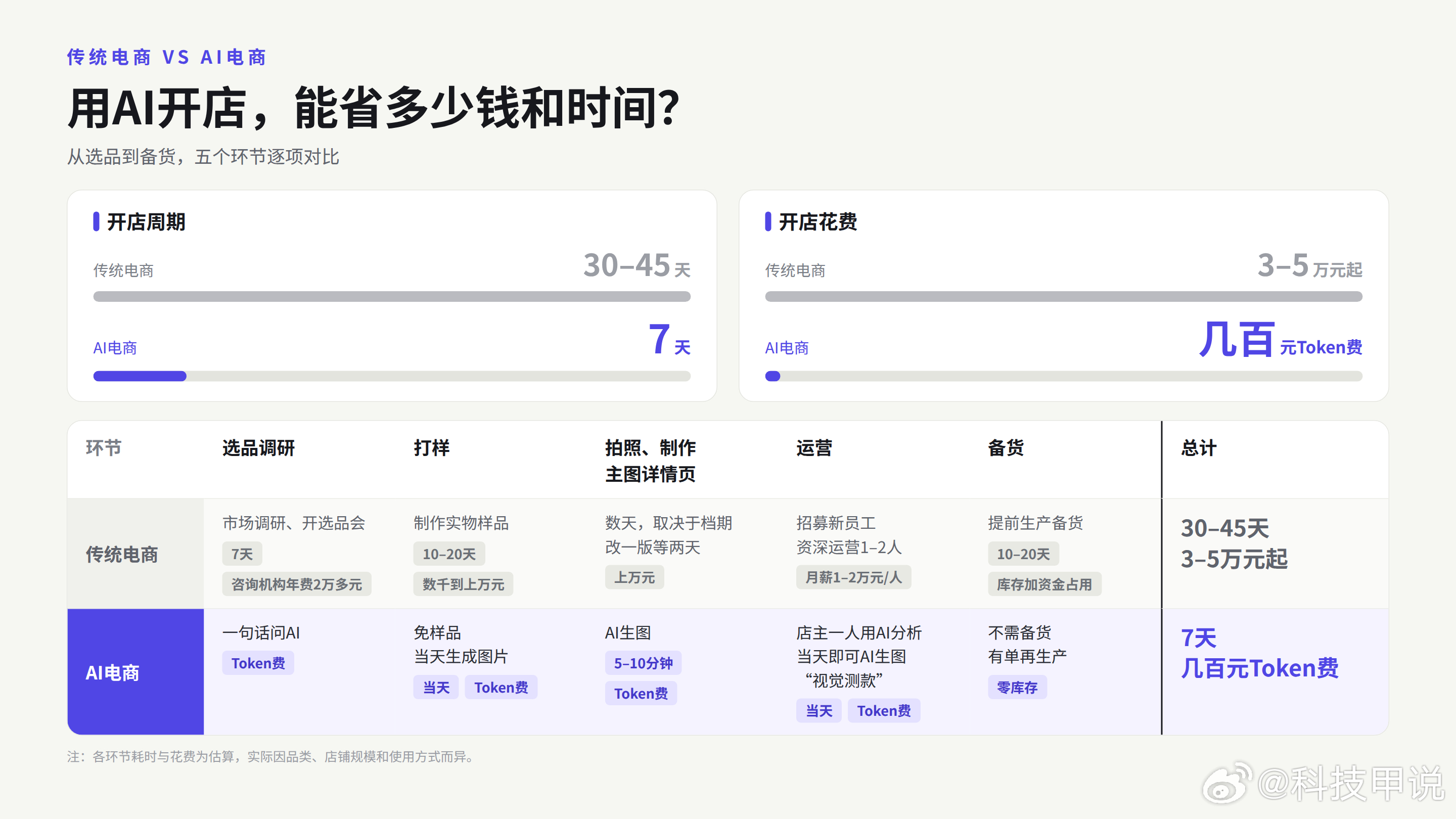
Task: Click the gray 传统电商 bar in 开店周期
Action: click(392, 297)
